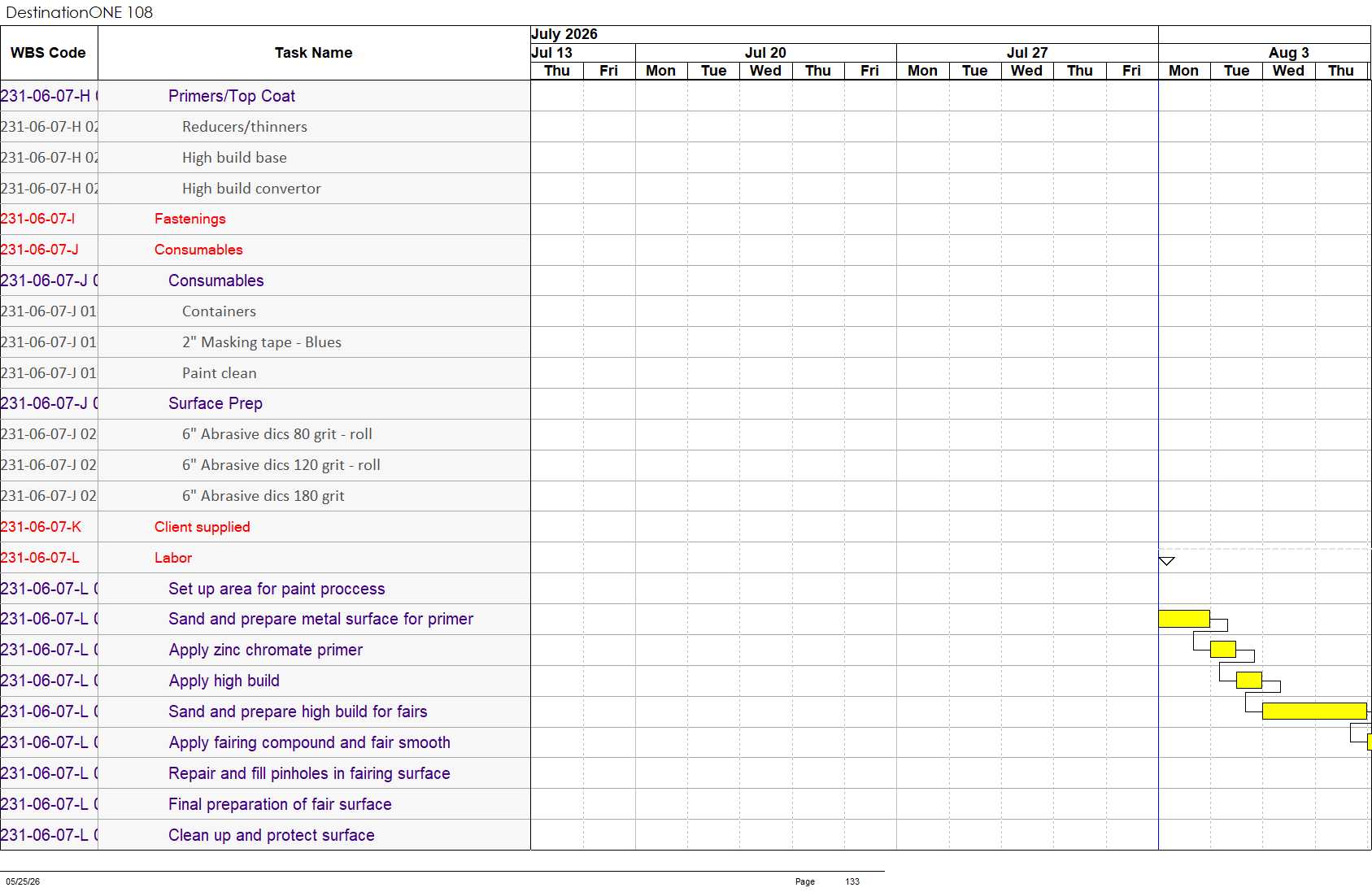Click the DestinationONE 108 project title
Image resolution: width=1372 pixels, height=892 pixels.
point(79,12)
